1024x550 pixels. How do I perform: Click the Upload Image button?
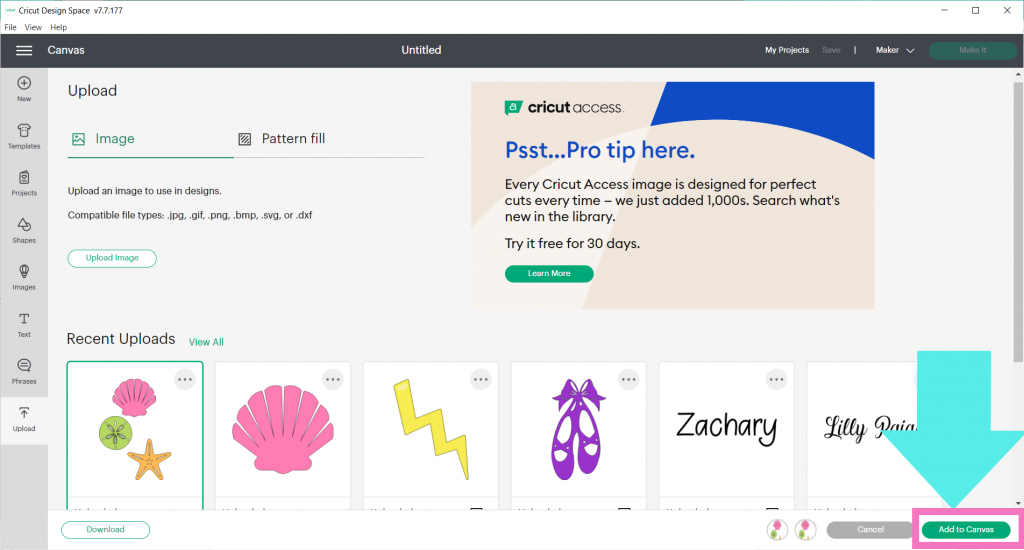point(112,258)
